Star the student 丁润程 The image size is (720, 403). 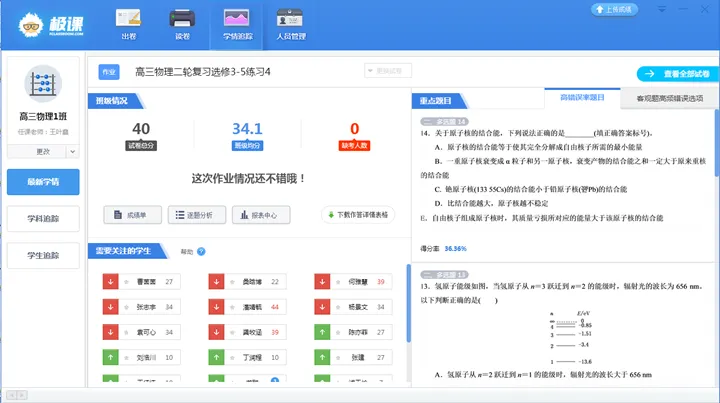tap(232, 358)
